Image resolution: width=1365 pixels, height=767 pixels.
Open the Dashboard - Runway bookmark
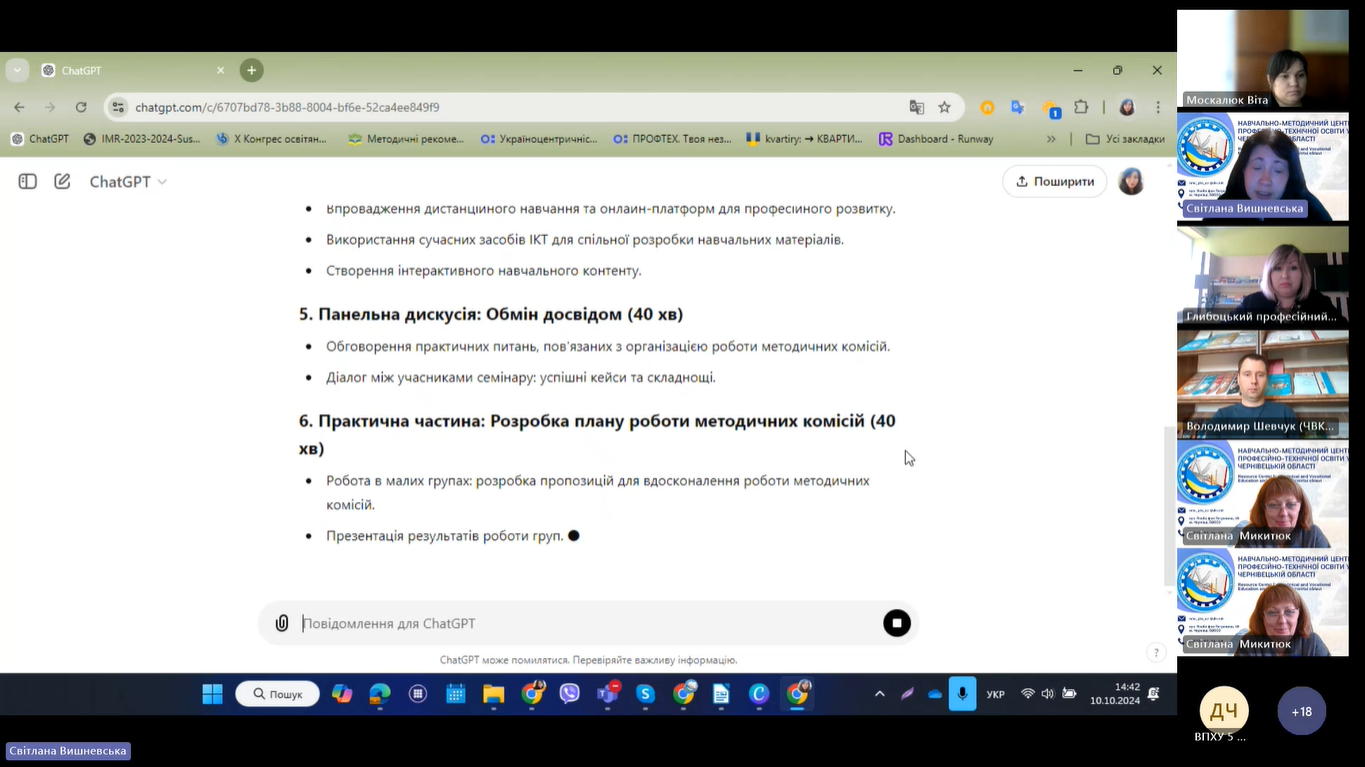point(935,139)
